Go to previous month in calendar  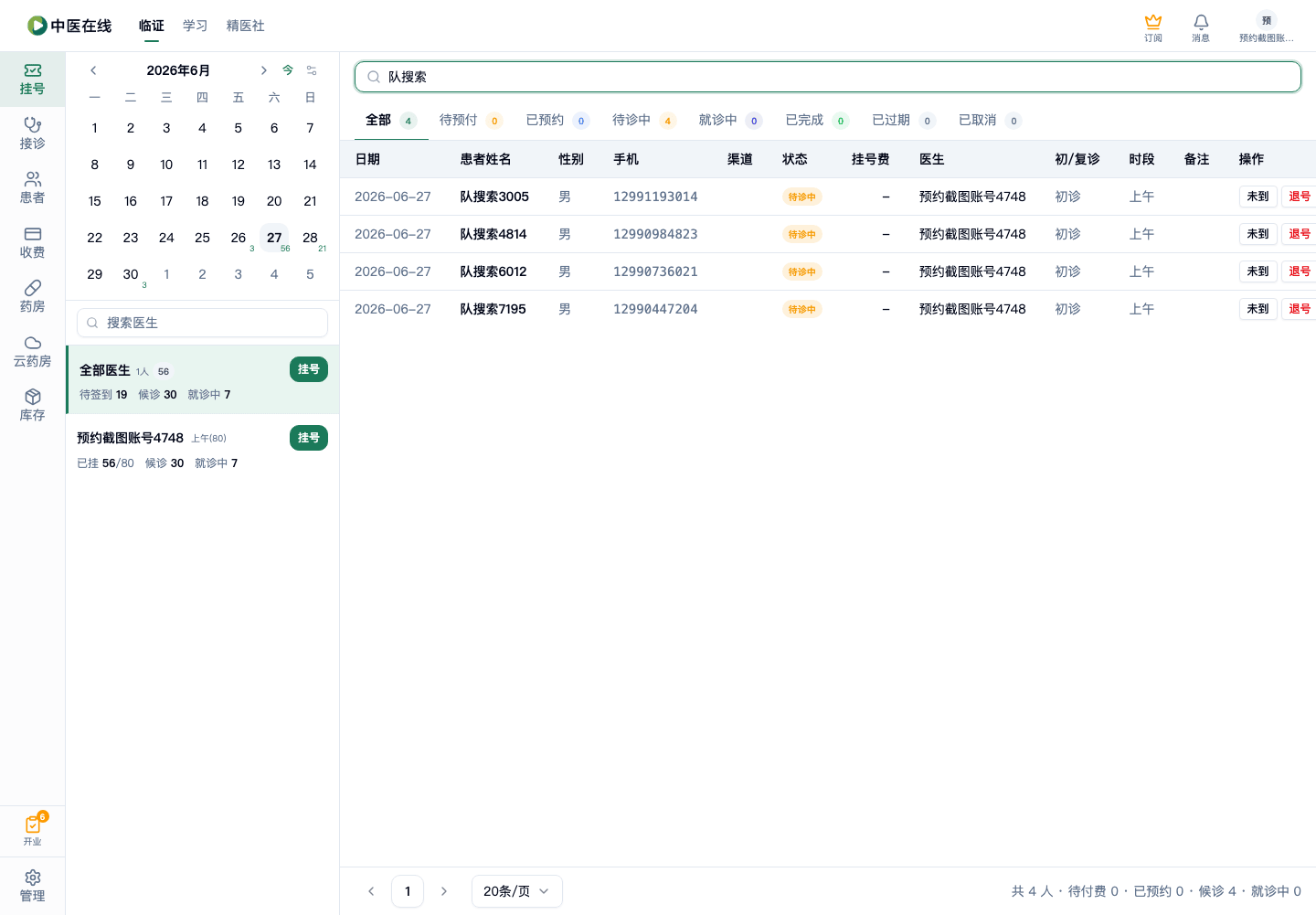[93, 70]
